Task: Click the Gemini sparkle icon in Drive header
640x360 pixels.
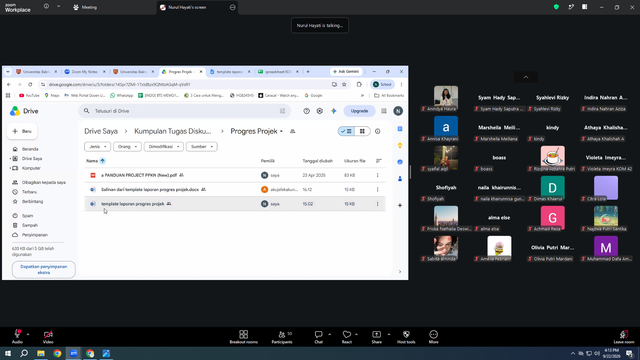Action: [333, 111]
